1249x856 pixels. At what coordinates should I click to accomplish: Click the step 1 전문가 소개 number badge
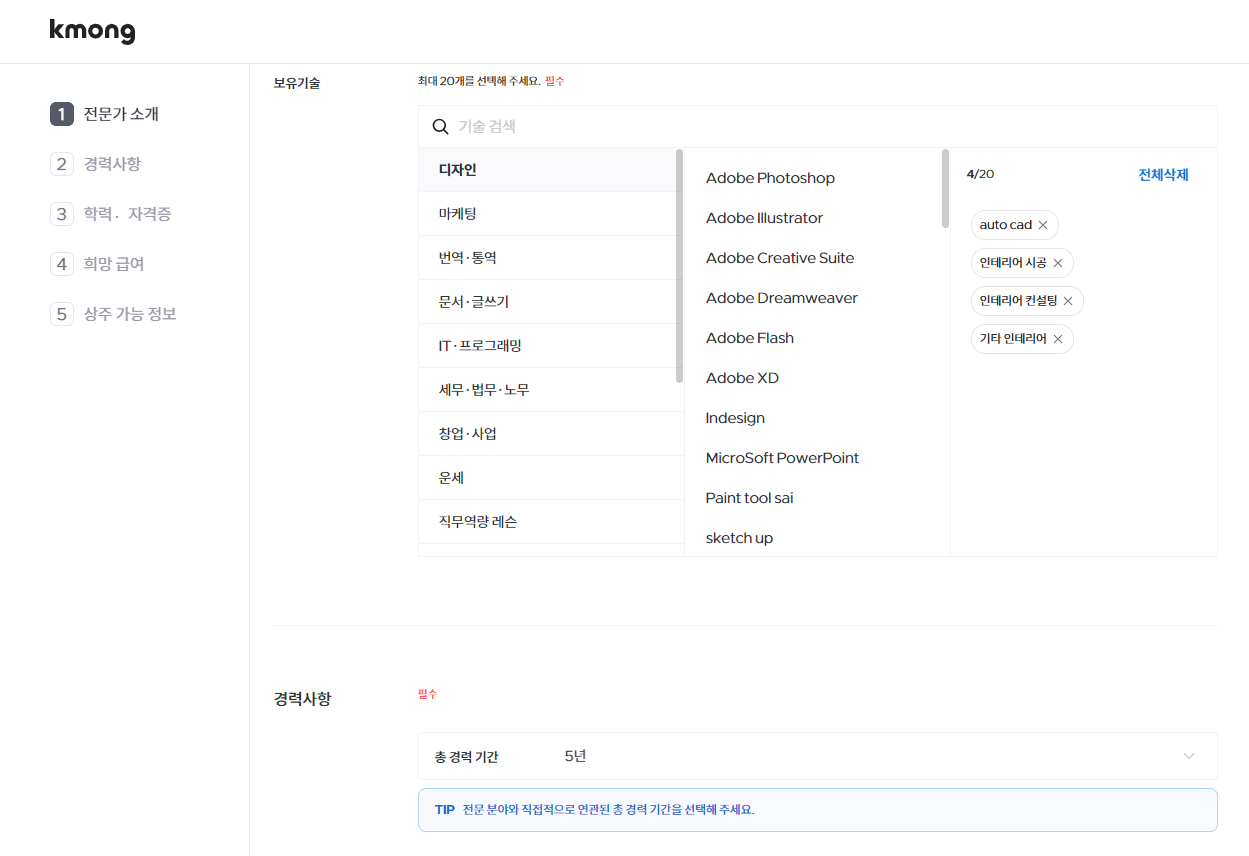click(x=61, y=113)
